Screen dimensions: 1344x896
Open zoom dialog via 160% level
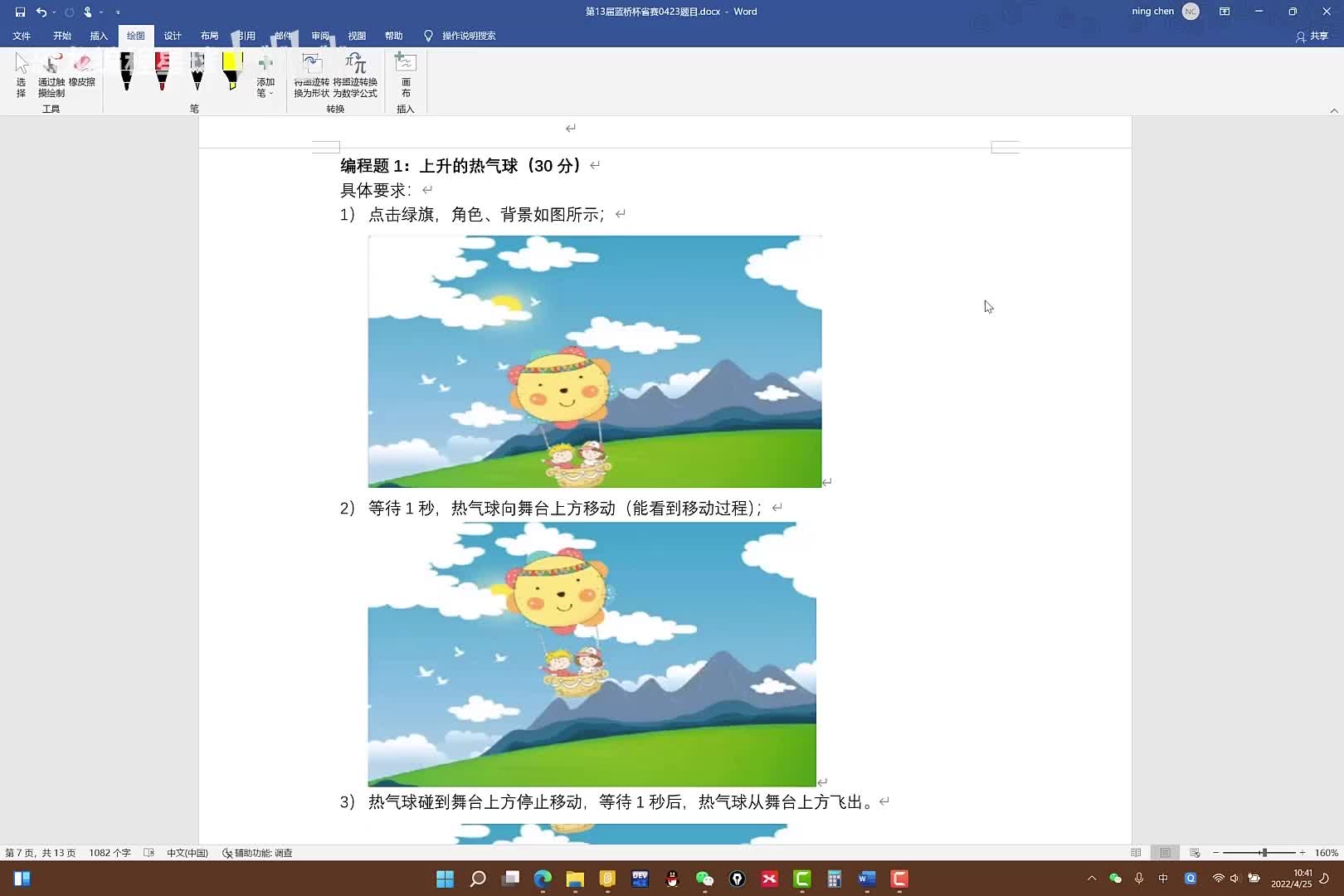(1326, 853)
